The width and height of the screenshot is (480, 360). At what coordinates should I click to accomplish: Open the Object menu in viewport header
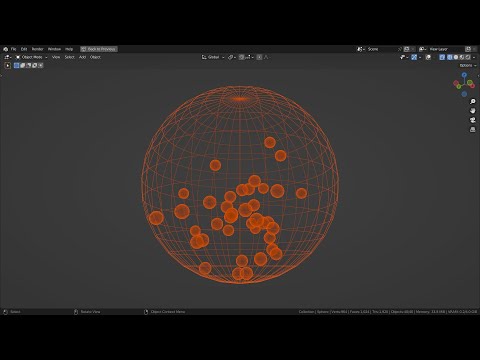click(95, 57)
